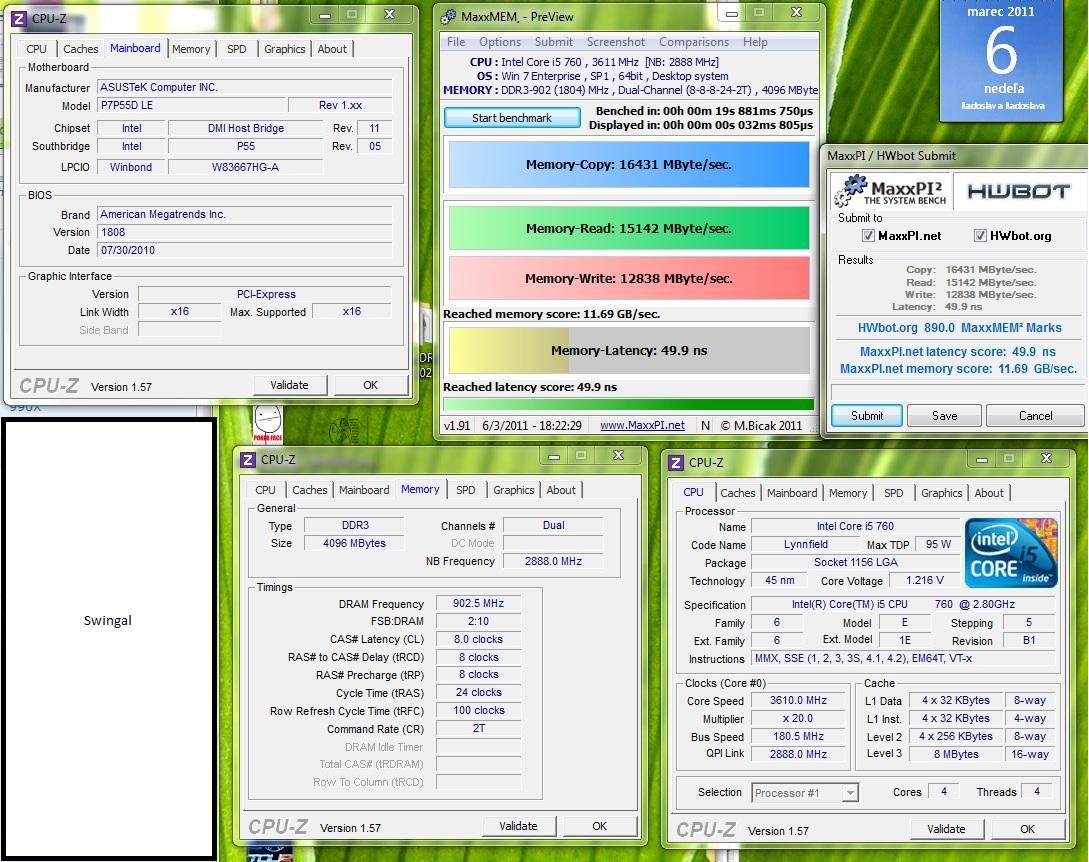Switch to the SPD tab in the Memory window
This screenshot has width=1089, height=862.
tap(466, 490)
